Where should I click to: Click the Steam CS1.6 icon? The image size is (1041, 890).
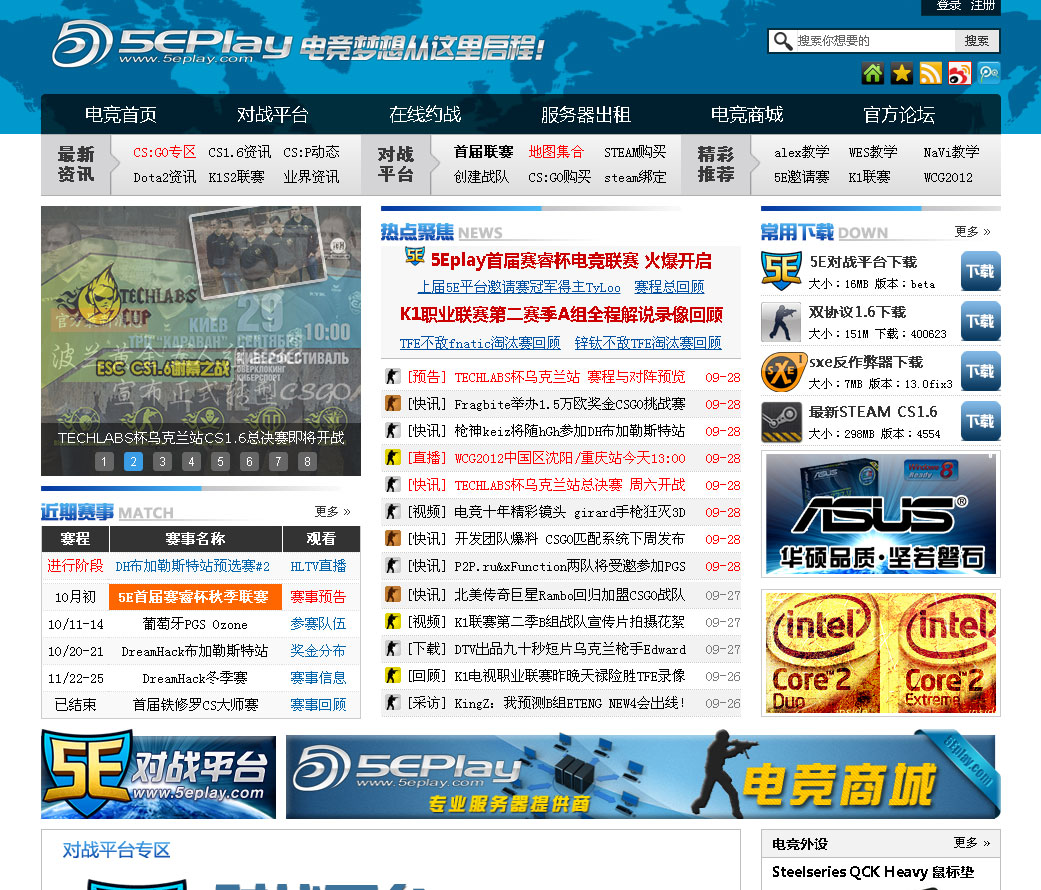point(781,422)
